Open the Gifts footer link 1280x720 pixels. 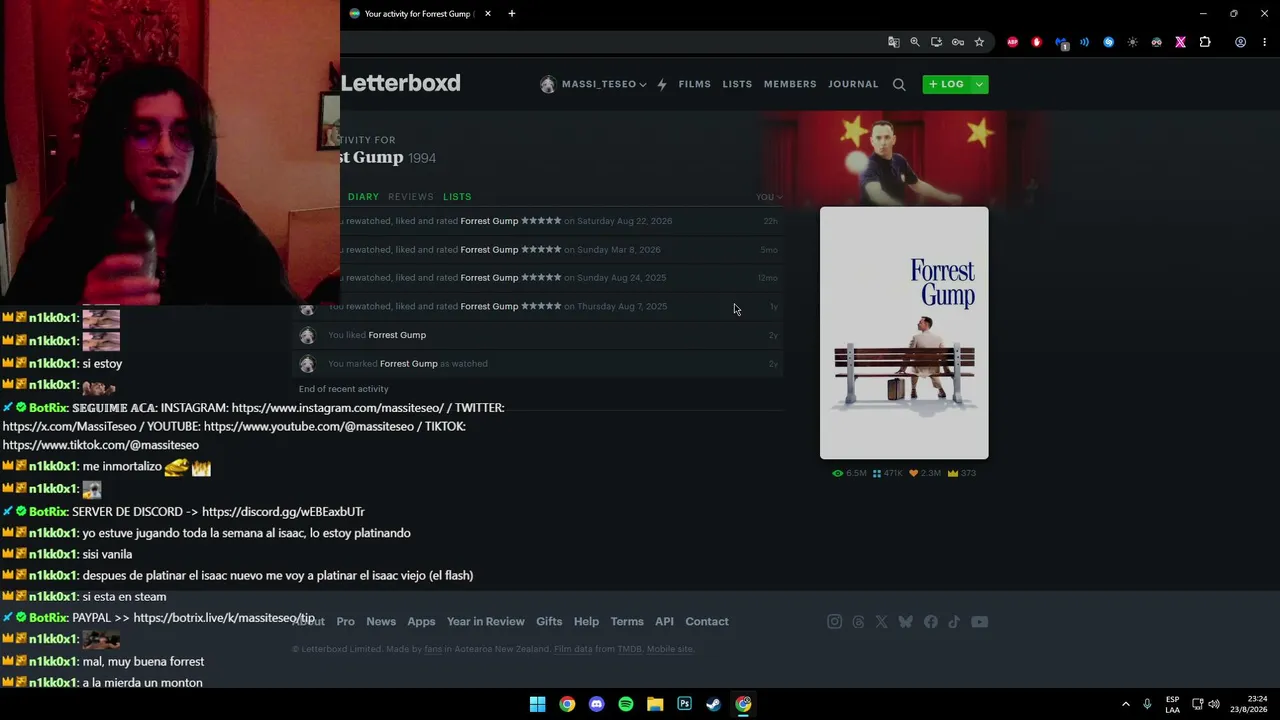(549, 622)
